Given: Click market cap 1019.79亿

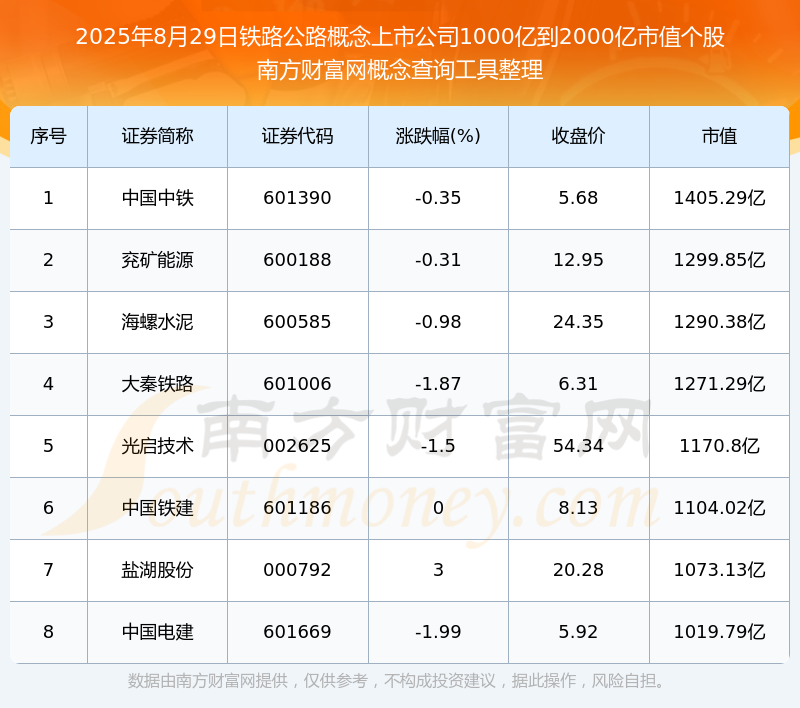Looking at the screenshot, I should pyautogui.click(x=719, y=633).
